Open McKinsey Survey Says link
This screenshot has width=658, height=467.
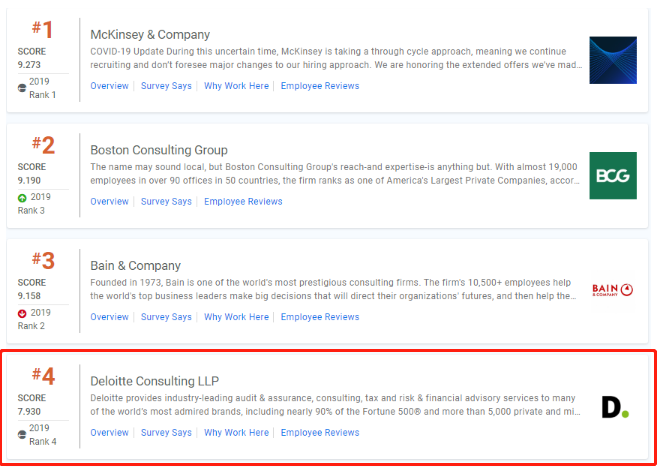pyautogui.click(x=166, y=86)
